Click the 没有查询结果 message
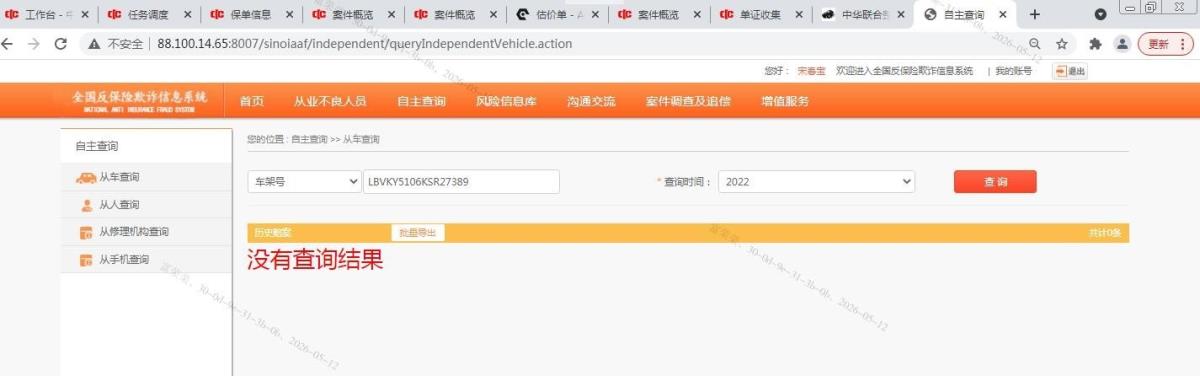Image resolution: width=1200 pixels, height=376 pixels. pyautogui.click(x=315, y=260)
